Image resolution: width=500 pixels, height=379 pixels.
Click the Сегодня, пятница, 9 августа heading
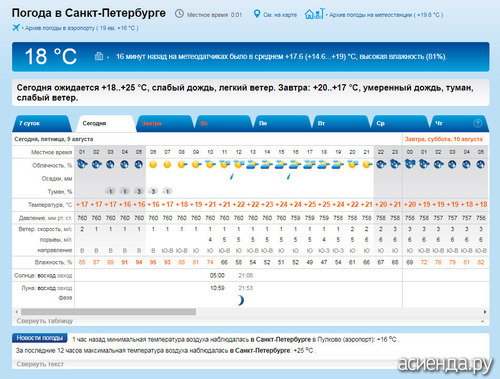point(54,139)
